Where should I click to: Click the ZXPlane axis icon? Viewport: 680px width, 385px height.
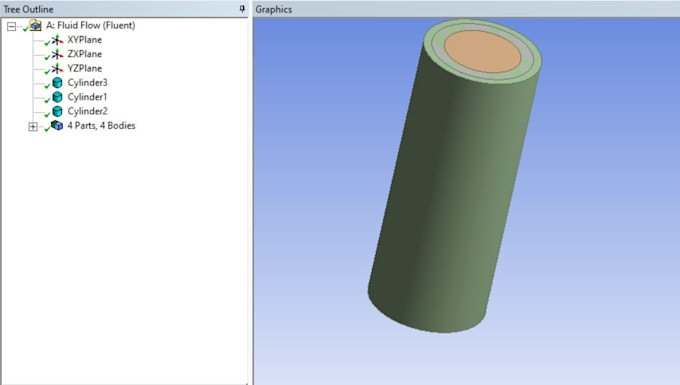coord(57,55)
